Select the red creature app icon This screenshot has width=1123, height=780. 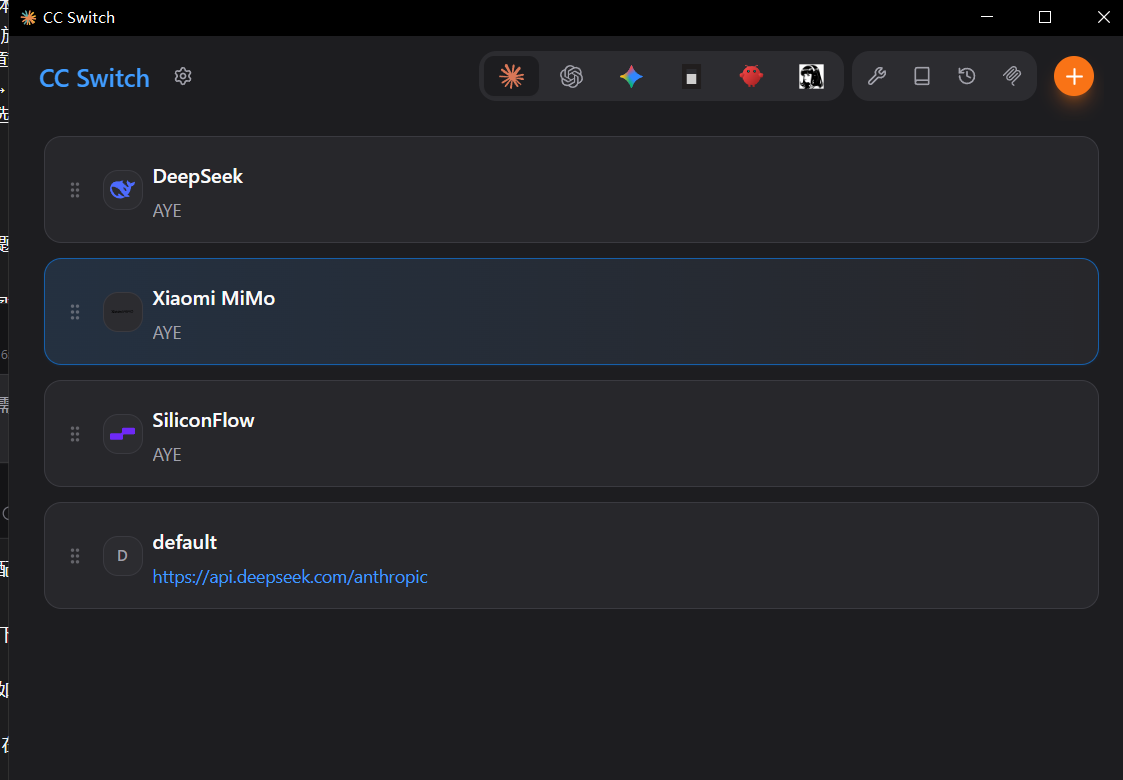coord(751,76)
